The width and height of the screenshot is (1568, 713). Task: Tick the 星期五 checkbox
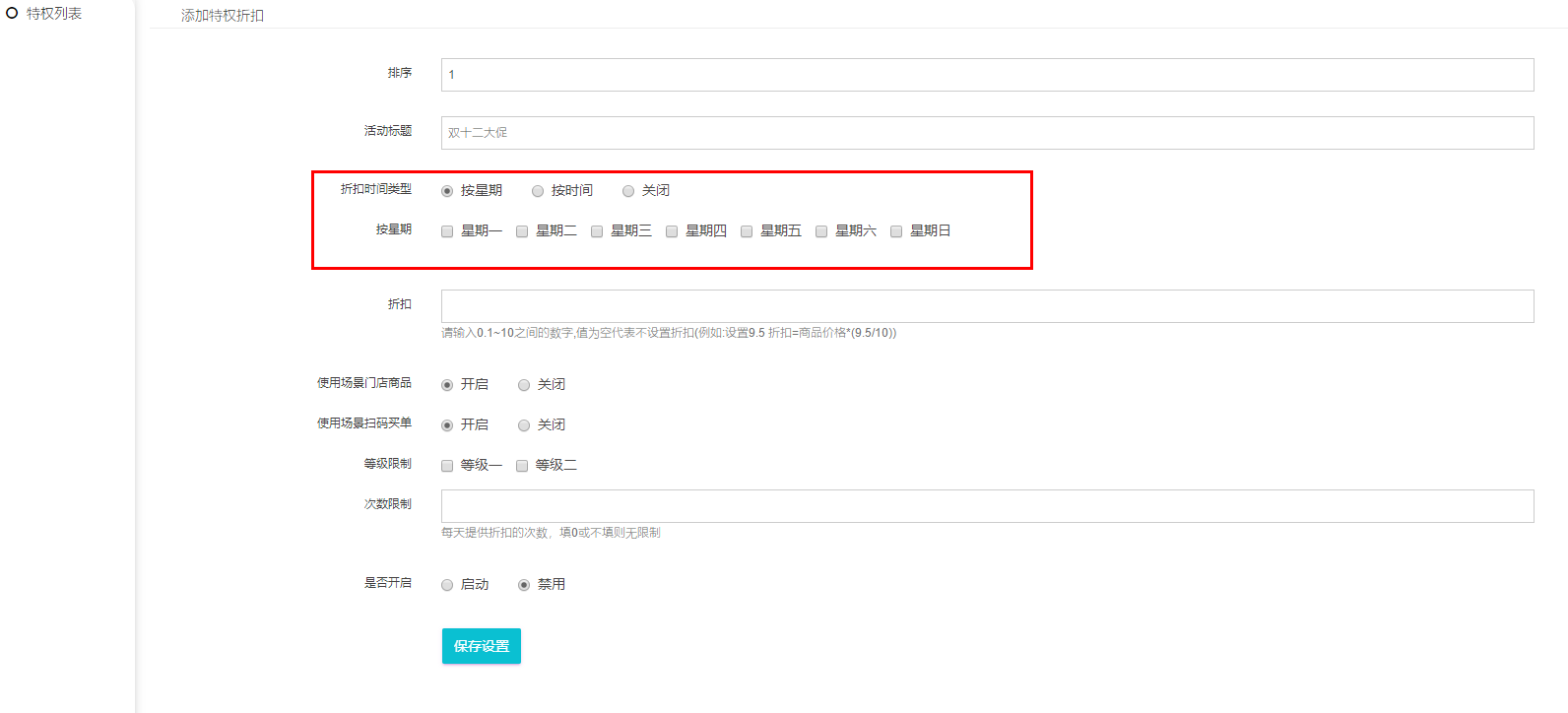click(747, 231)
